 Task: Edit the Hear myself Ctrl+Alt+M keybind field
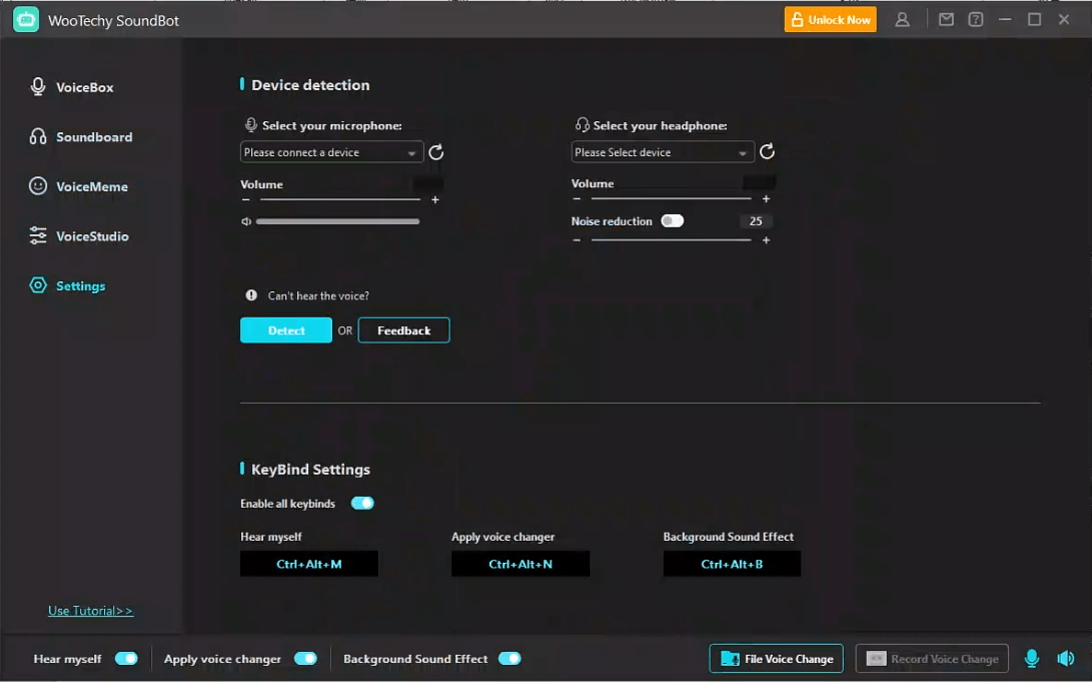pyautogui.click(x=309, y=564)
